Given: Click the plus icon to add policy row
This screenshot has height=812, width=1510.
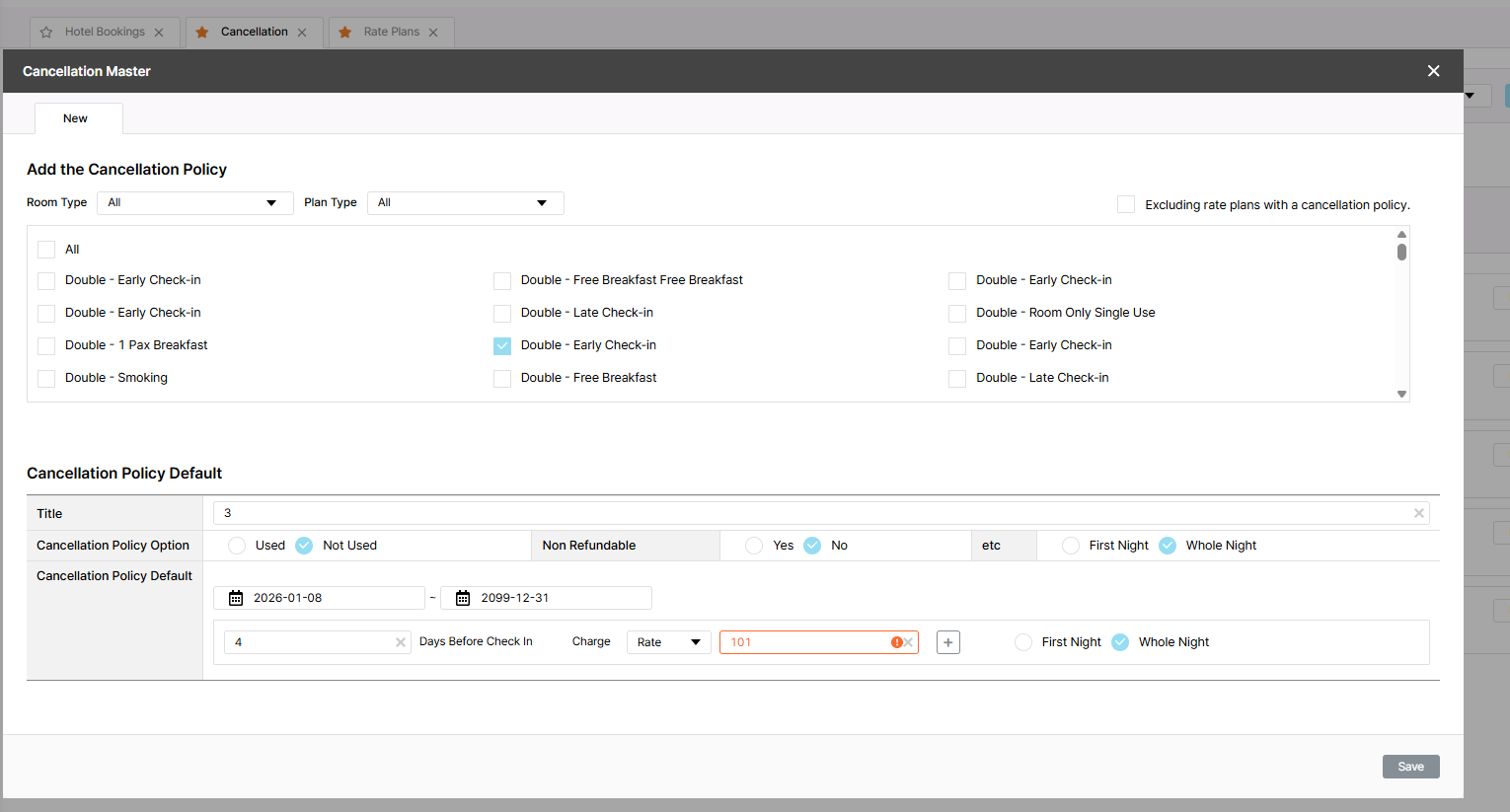Looking at the screenshot, I should (947, 642).
